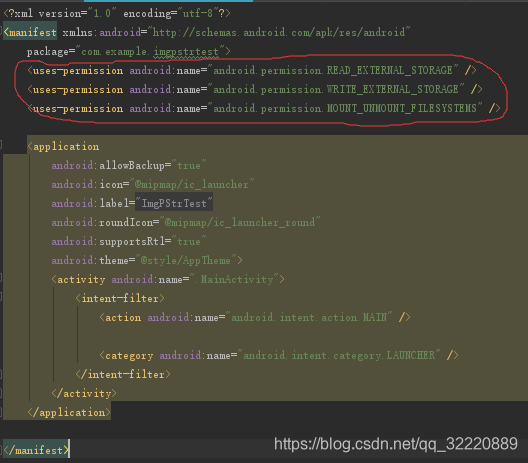This screenshot has width=528, height=463.
Task: Click the package attribute name
Action: pyautogui.click(x=48, y=52)
